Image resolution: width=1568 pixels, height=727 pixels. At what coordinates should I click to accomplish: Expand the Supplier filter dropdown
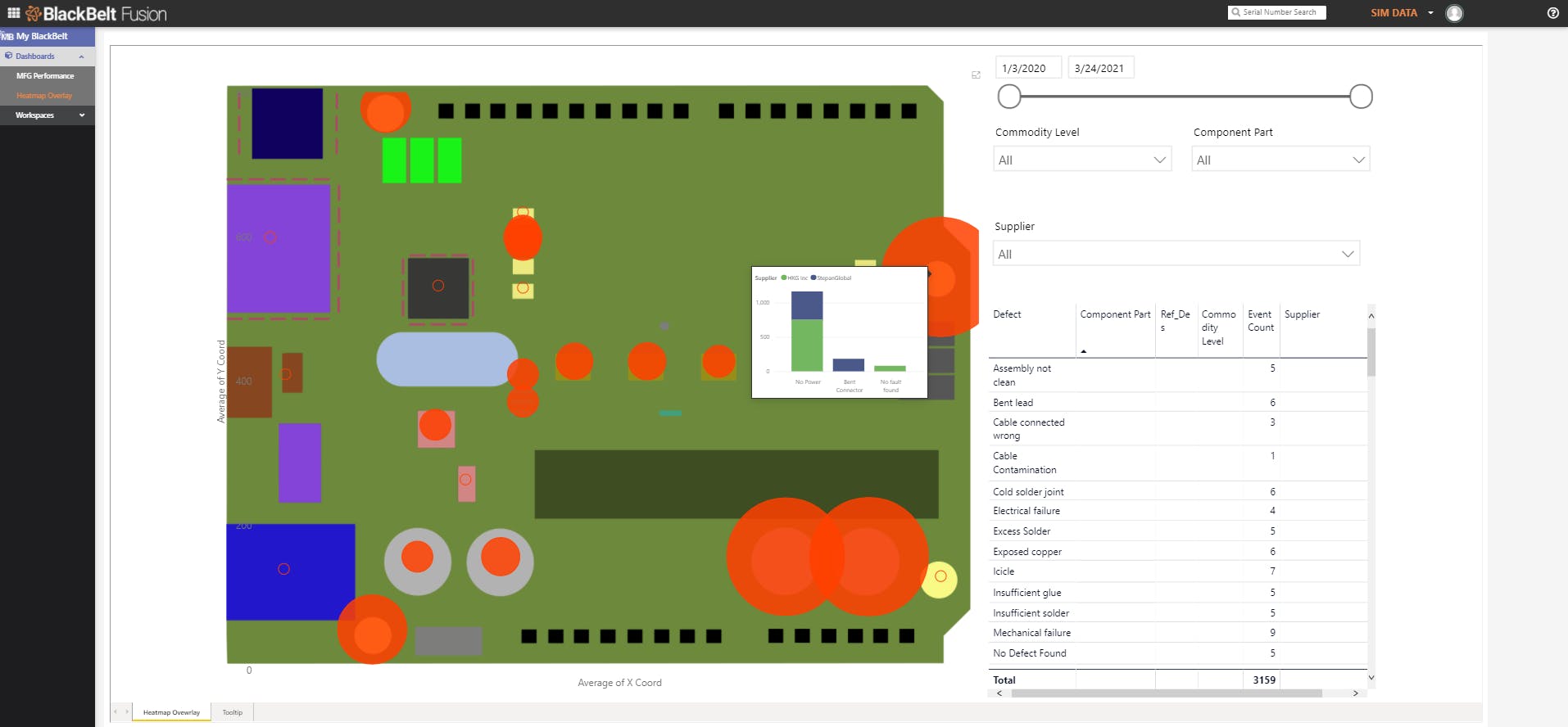1176,254
